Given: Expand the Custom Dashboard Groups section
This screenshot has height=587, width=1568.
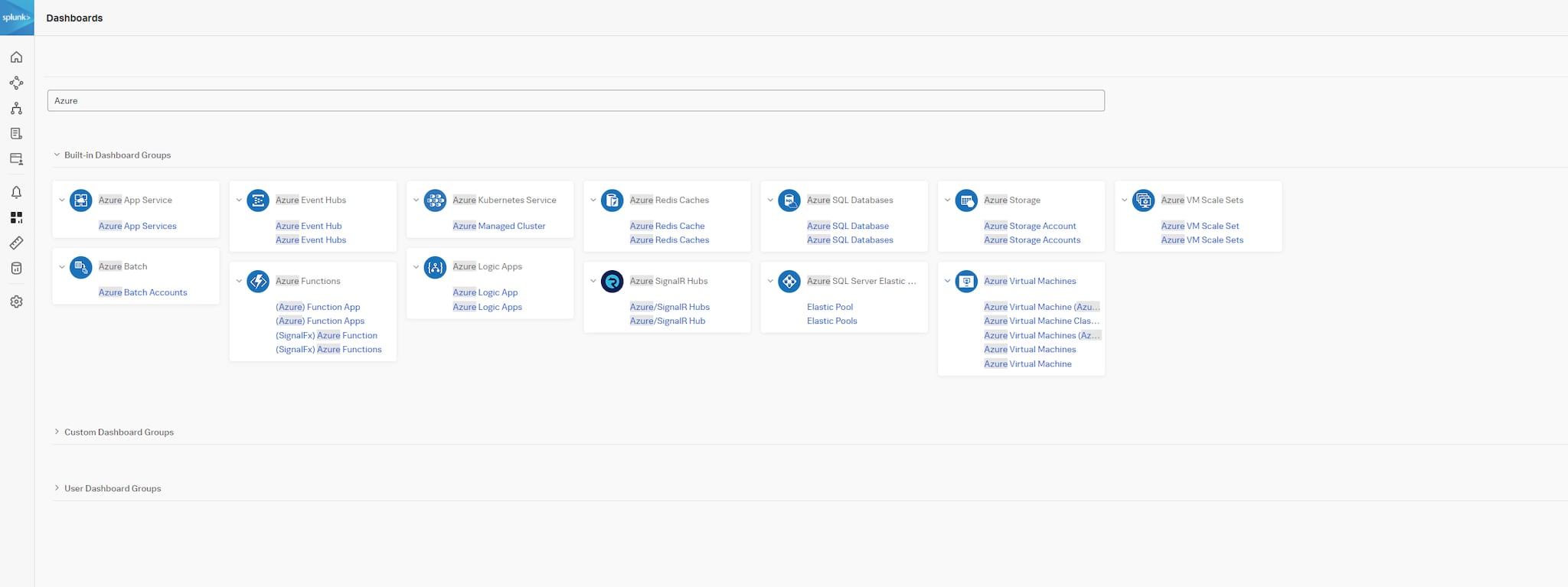Looking at the screenshot, I should point(57,432).
